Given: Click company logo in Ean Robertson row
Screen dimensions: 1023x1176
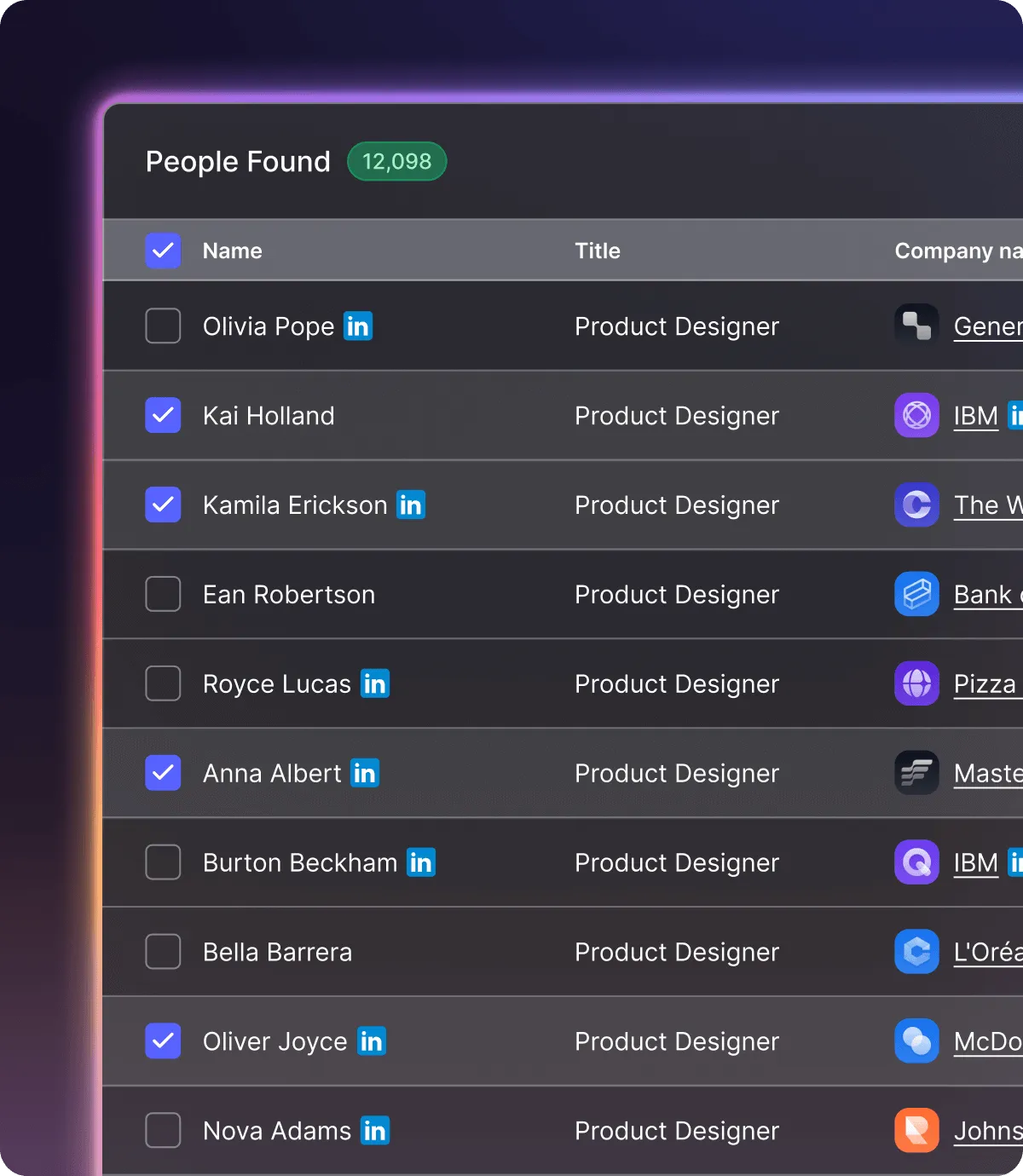Looking at the screenshot, I should coord(916,594).
